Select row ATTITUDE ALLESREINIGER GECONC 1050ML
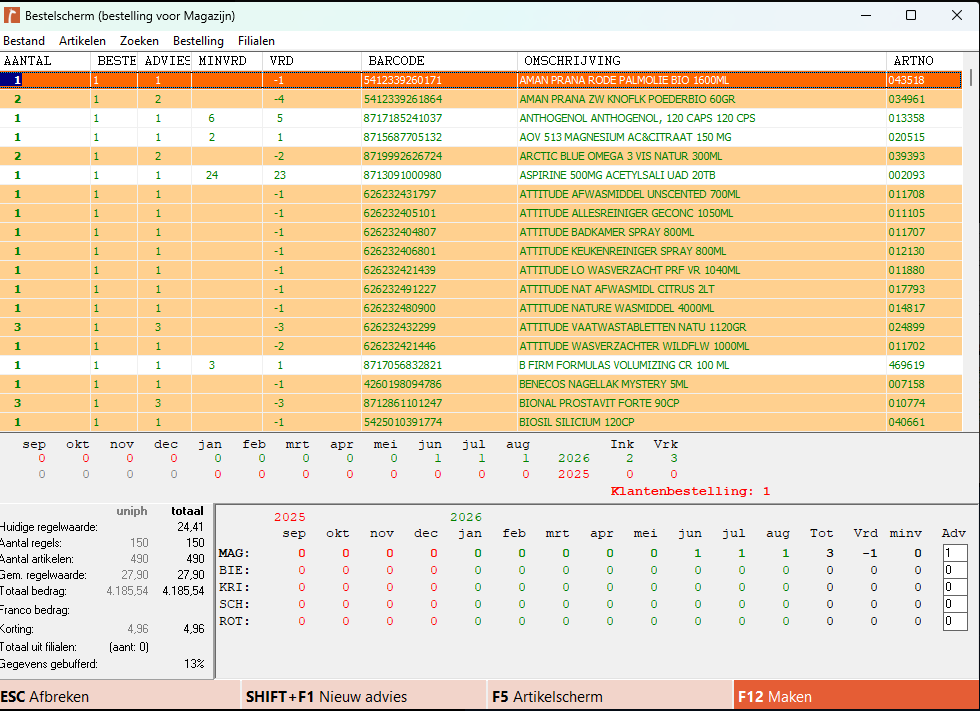The image size is (980, 711). click(481, 213)
